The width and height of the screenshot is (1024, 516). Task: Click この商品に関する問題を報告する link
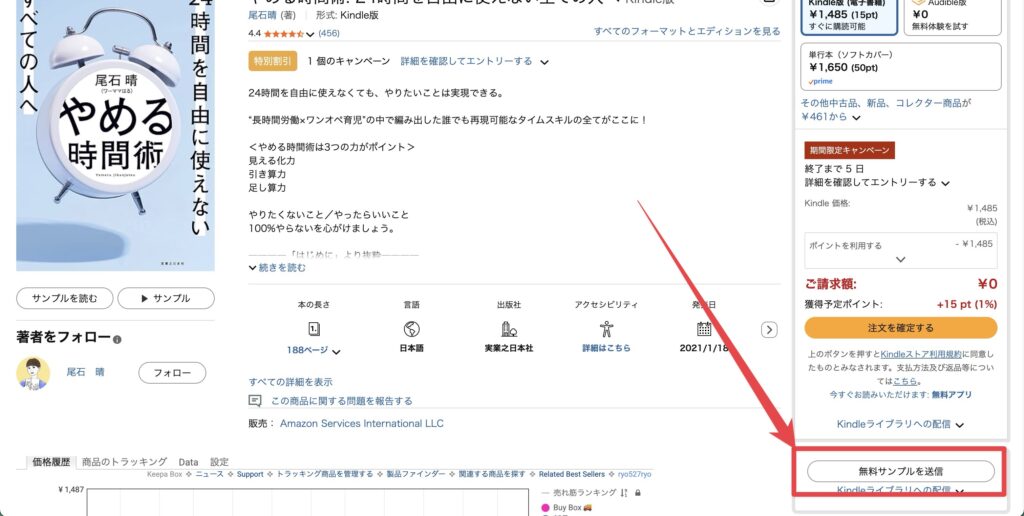[342, 401]
